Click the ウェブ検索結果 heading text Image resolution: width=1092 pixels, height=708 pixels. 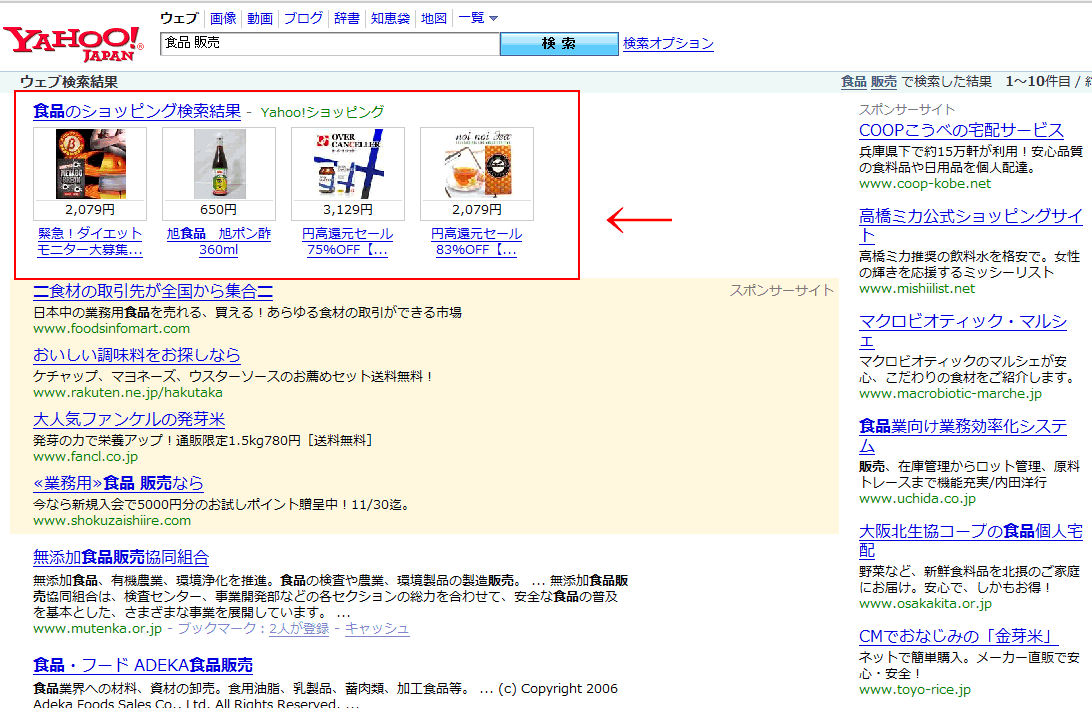(x=69, y=82)
